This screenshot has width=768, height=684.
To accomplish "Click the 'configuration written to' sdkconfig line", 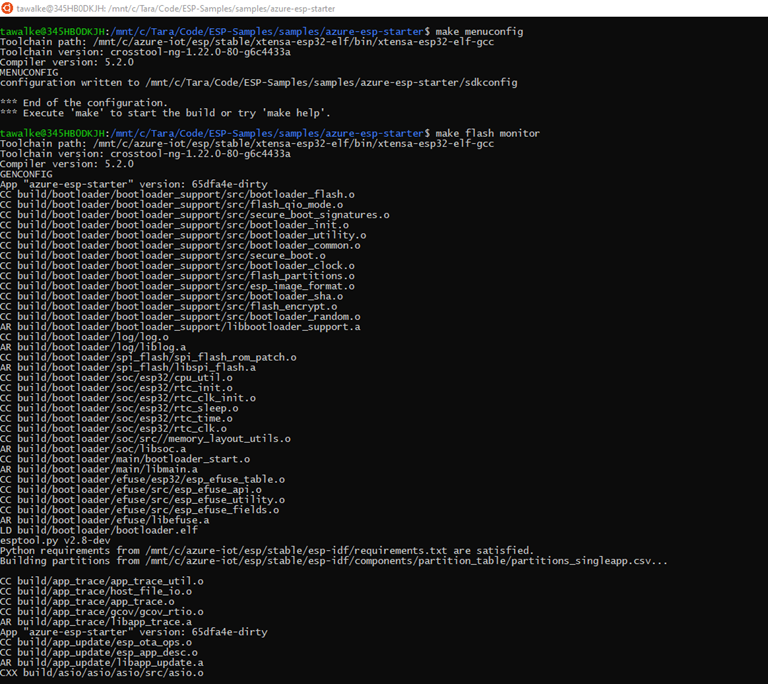I will tap(259, 83).
